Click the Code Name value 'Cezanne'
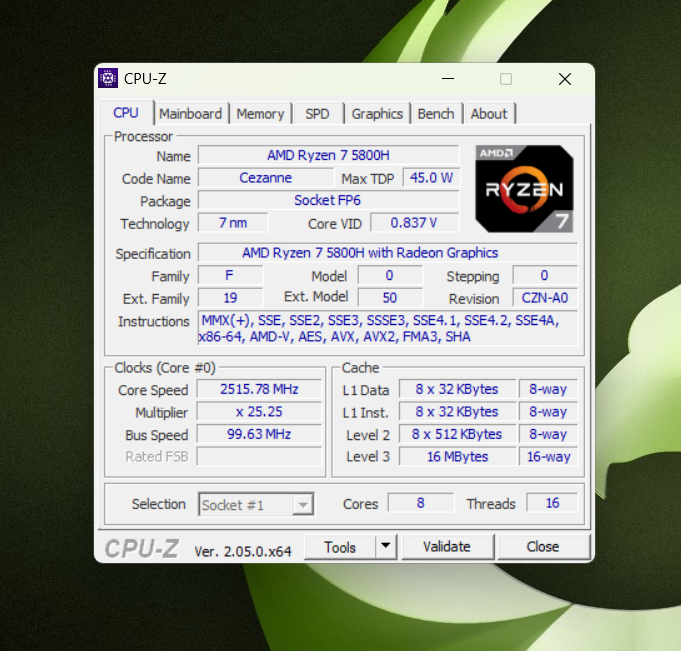This screenshot has width=681, height=651. (x=266, y=178)
